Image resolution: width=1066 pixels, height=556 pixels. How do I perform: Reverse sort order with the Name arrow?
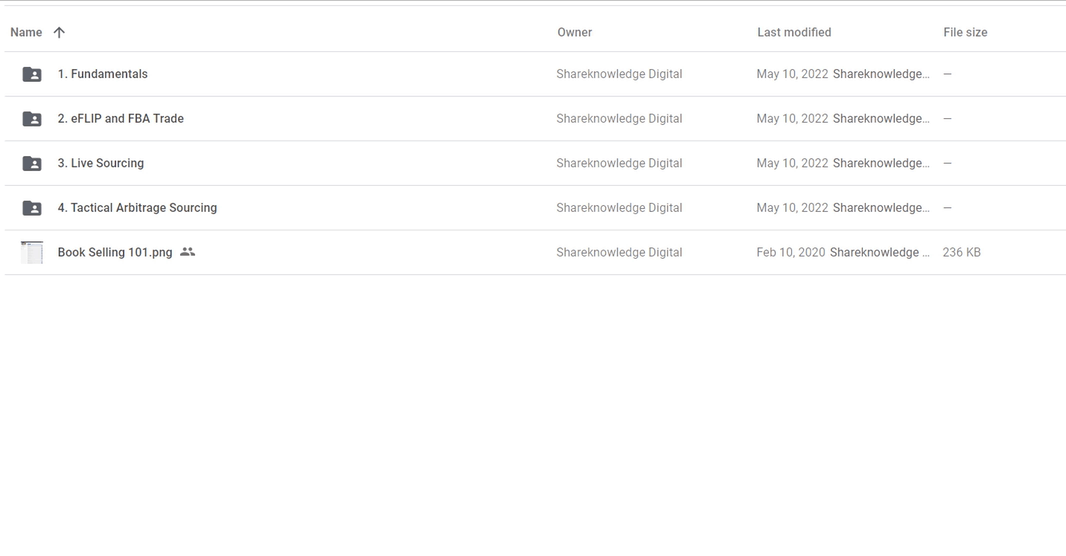coord(59,33)
